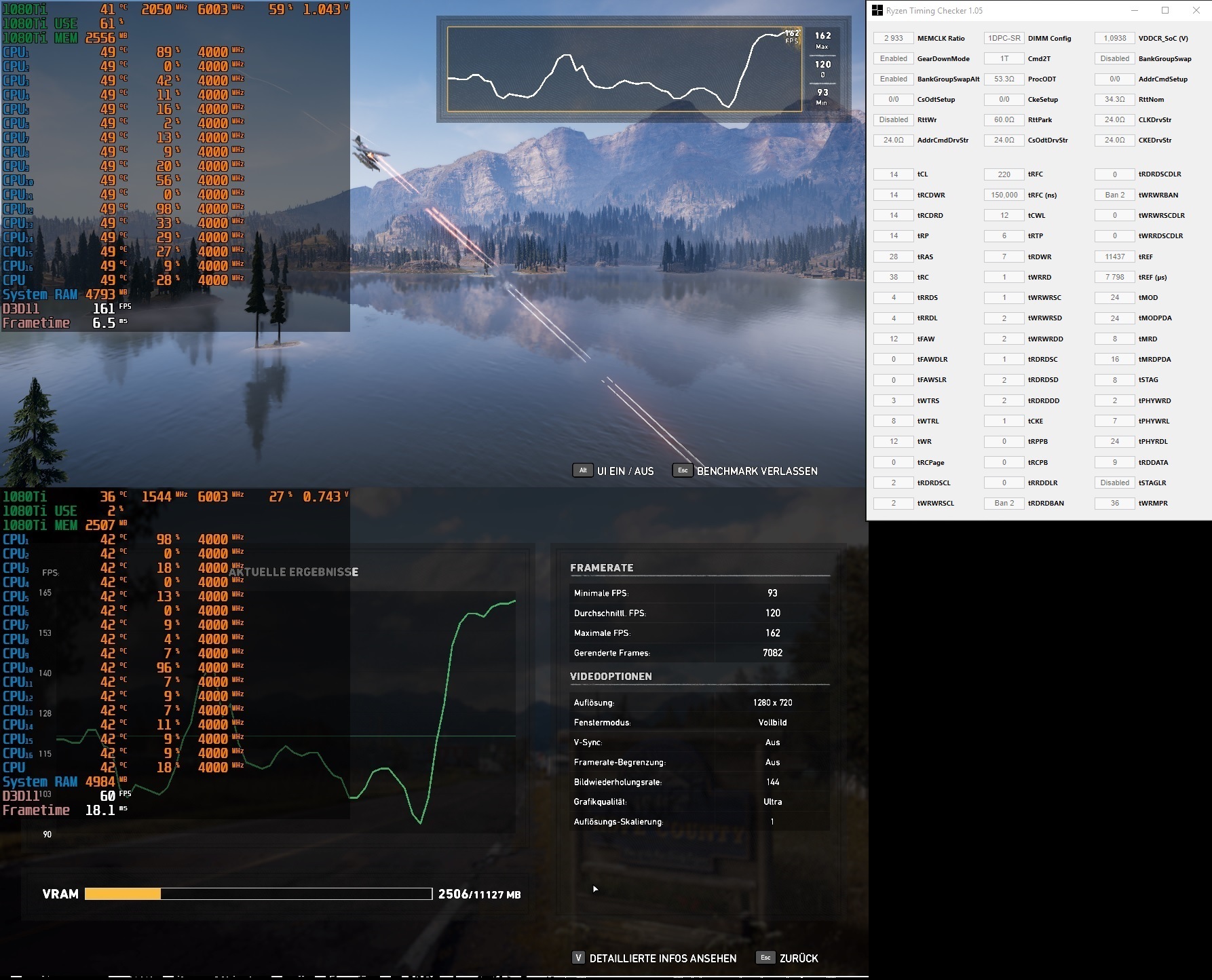Click the tWRMPR value 36
This screenshot has height=980, width=1212.
click(1115, 503)
